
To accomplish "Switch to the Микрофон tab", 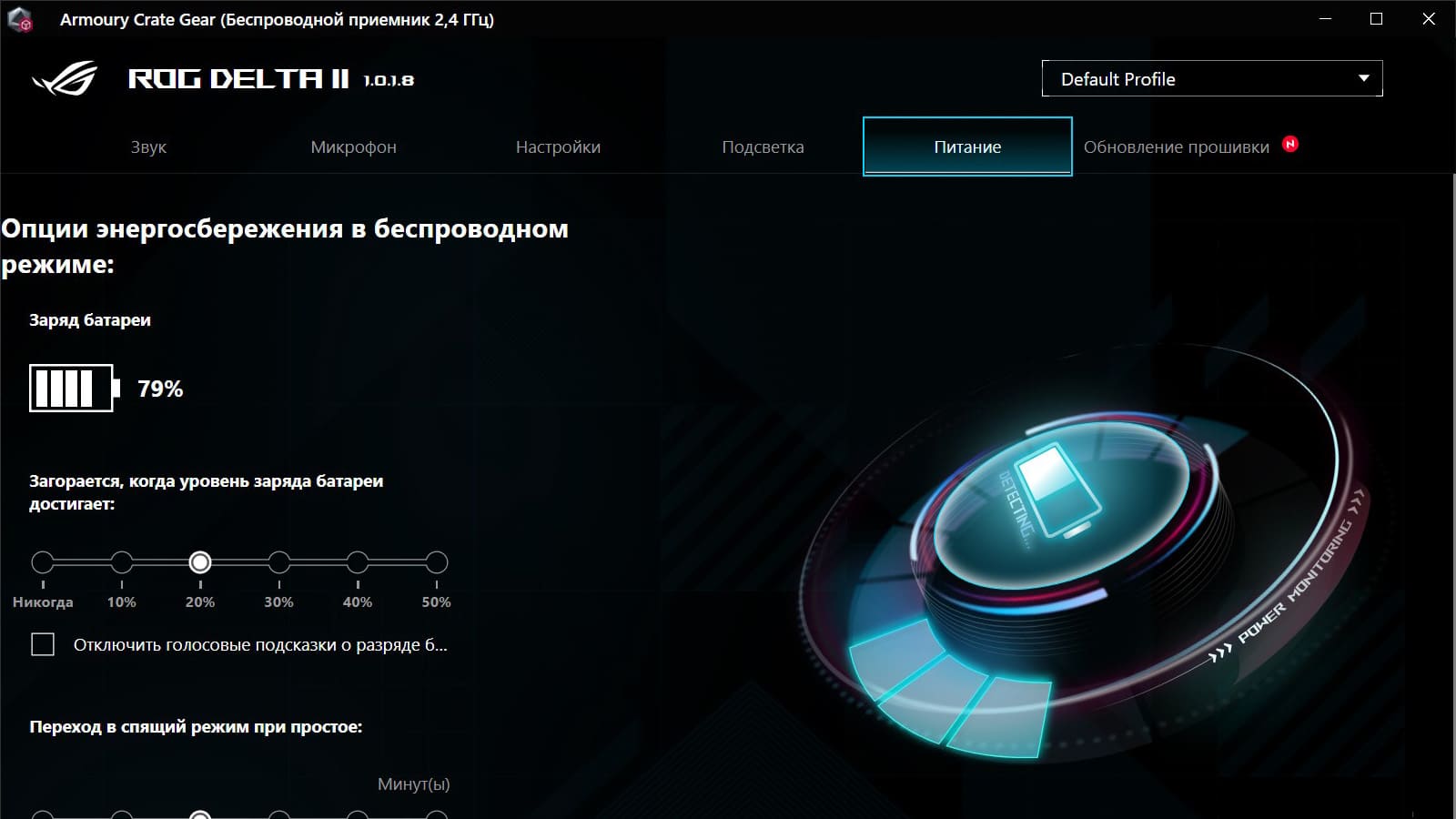I will (x=353, y=147).
